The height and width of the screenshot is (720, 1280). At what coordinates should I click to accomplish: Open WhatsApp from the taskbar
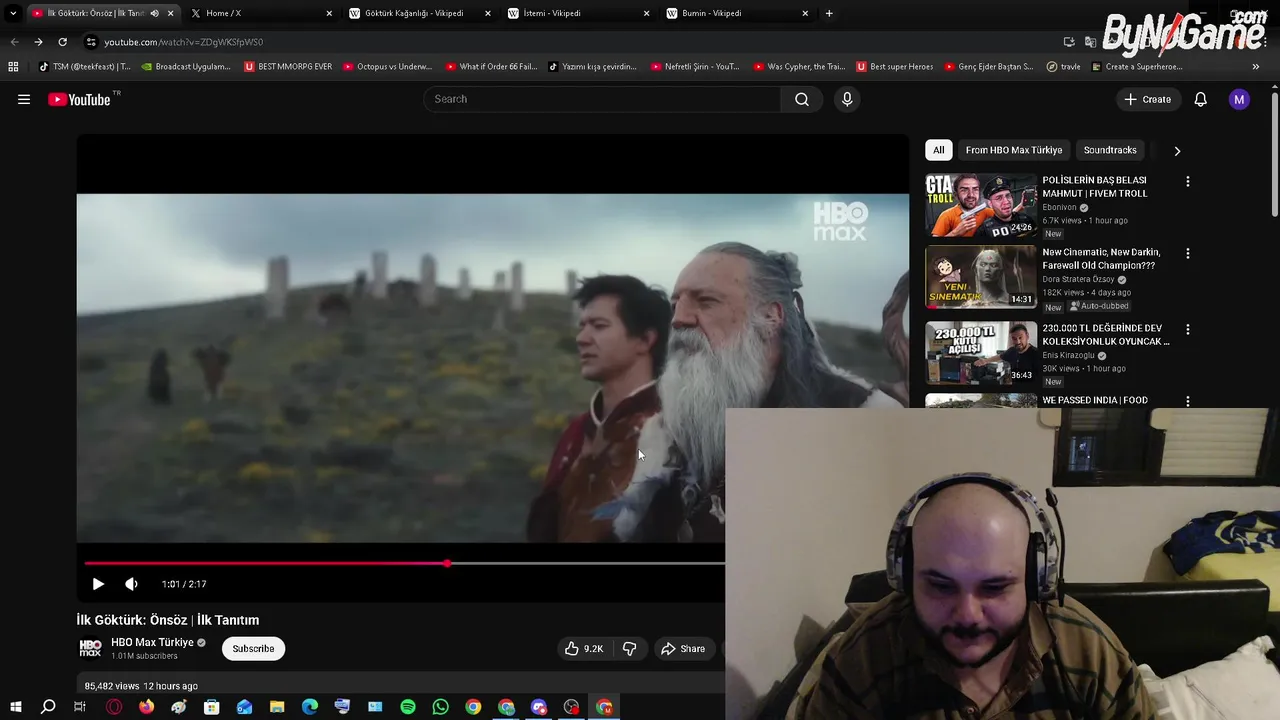(x=441, y=707)
